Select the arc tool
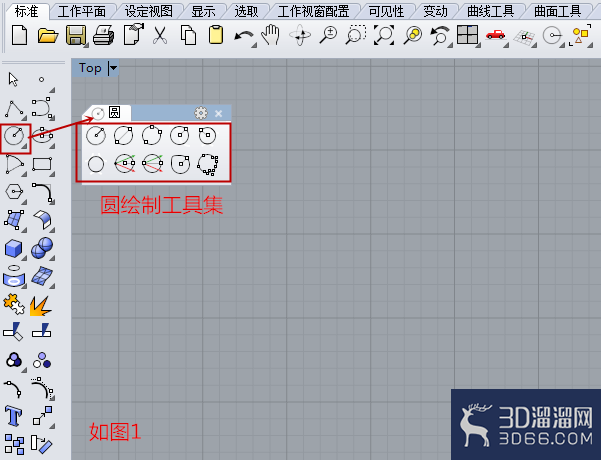The image size is (601, 460). tap(15, 164)
